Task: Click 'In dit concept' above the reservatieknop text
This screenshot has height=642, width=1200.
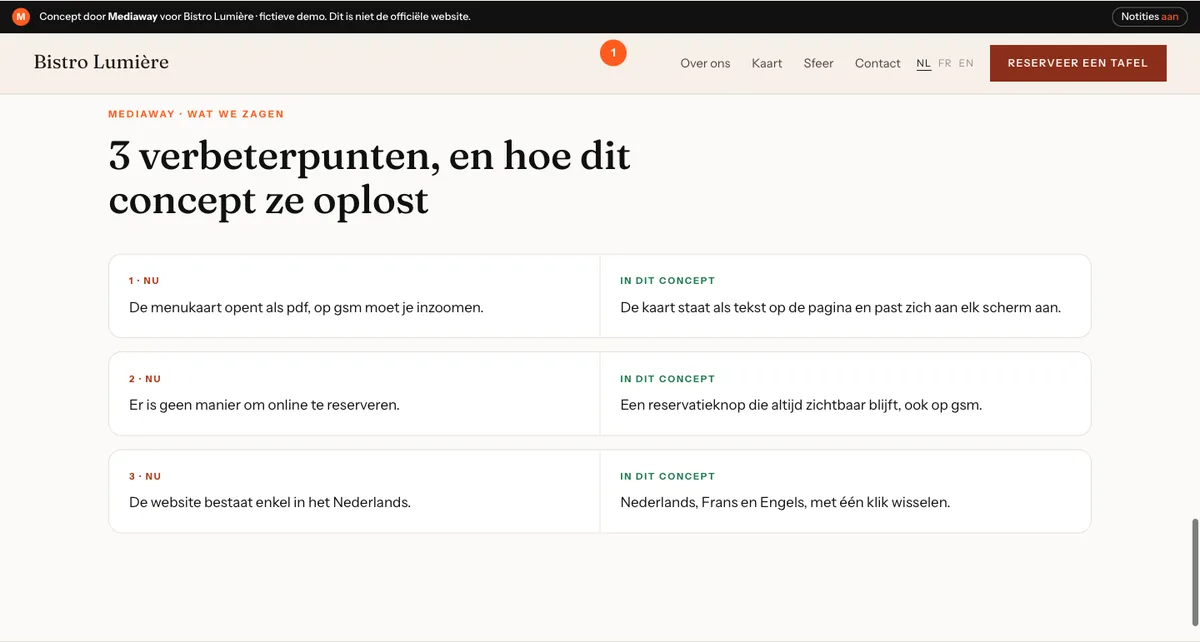Action: coord(668,379)
